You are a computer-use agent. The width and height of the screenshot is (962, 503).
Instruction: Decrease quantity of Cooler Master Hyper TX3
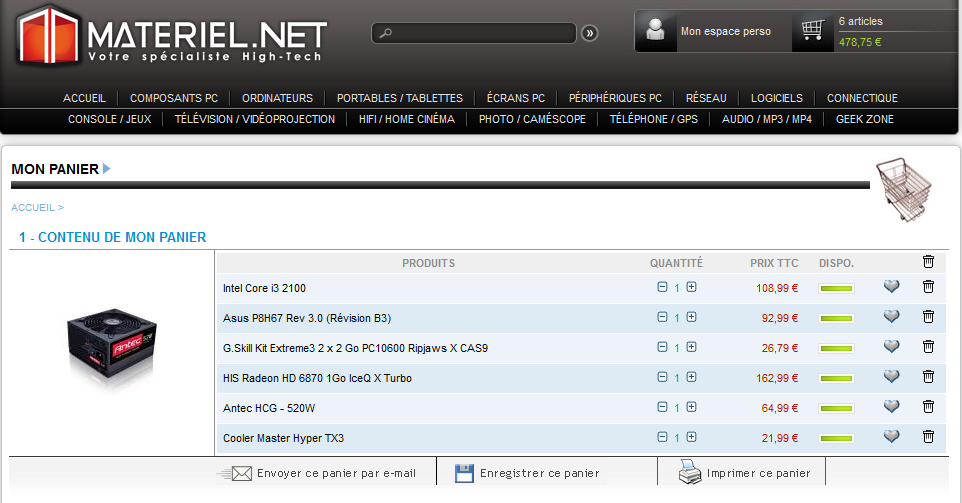click(x=662, y=437)
